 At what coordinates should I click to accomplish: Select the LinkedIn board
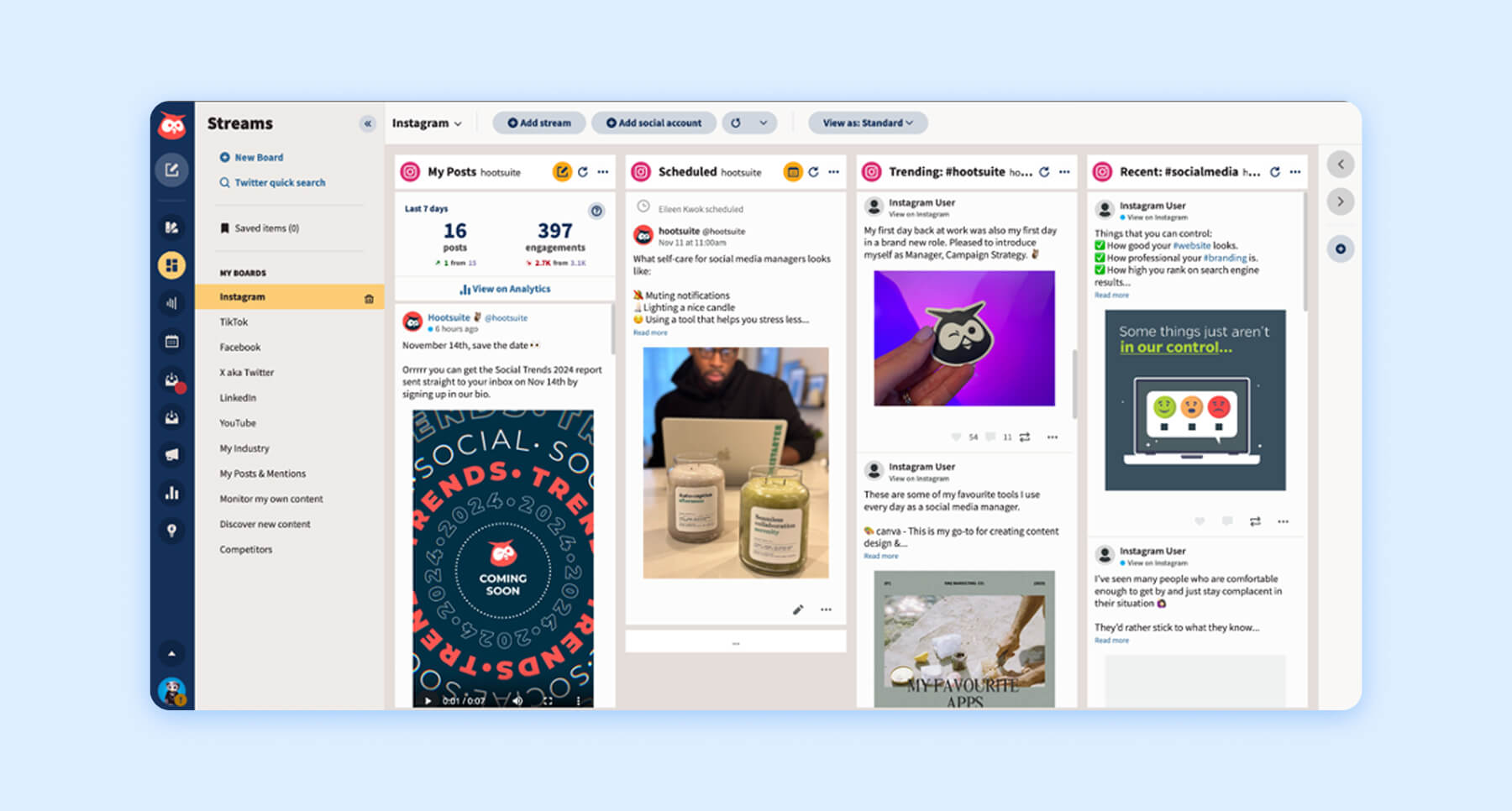click(238, 398)
